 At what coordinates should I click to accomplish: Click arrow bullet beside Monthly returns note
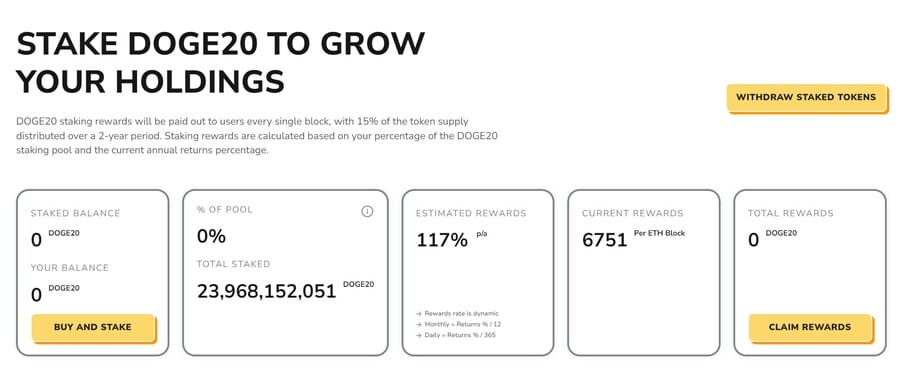click(419, 324)
